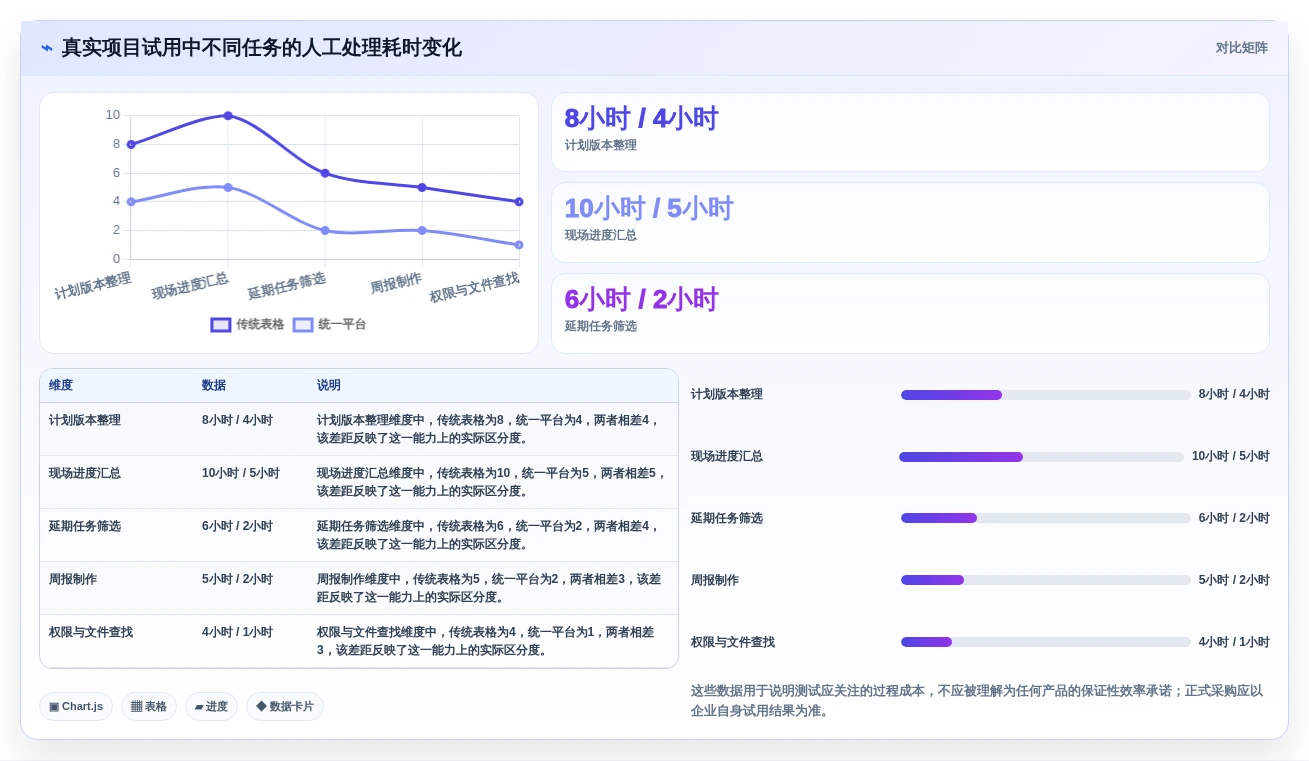Click the 数据卡片 tag chip

point(285,707)
